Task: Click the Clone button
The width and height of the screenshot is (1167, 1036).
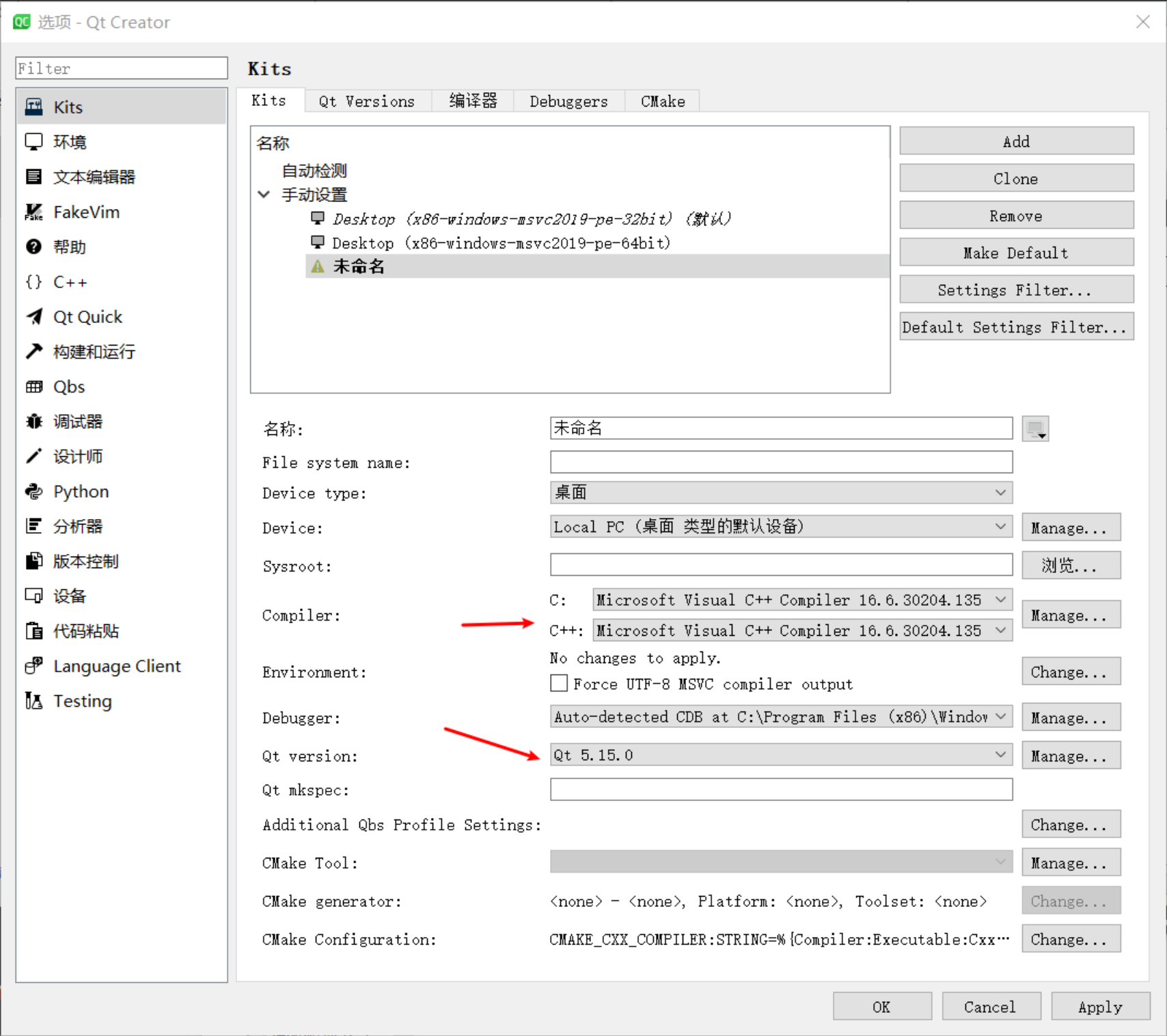Action: 1017,178
